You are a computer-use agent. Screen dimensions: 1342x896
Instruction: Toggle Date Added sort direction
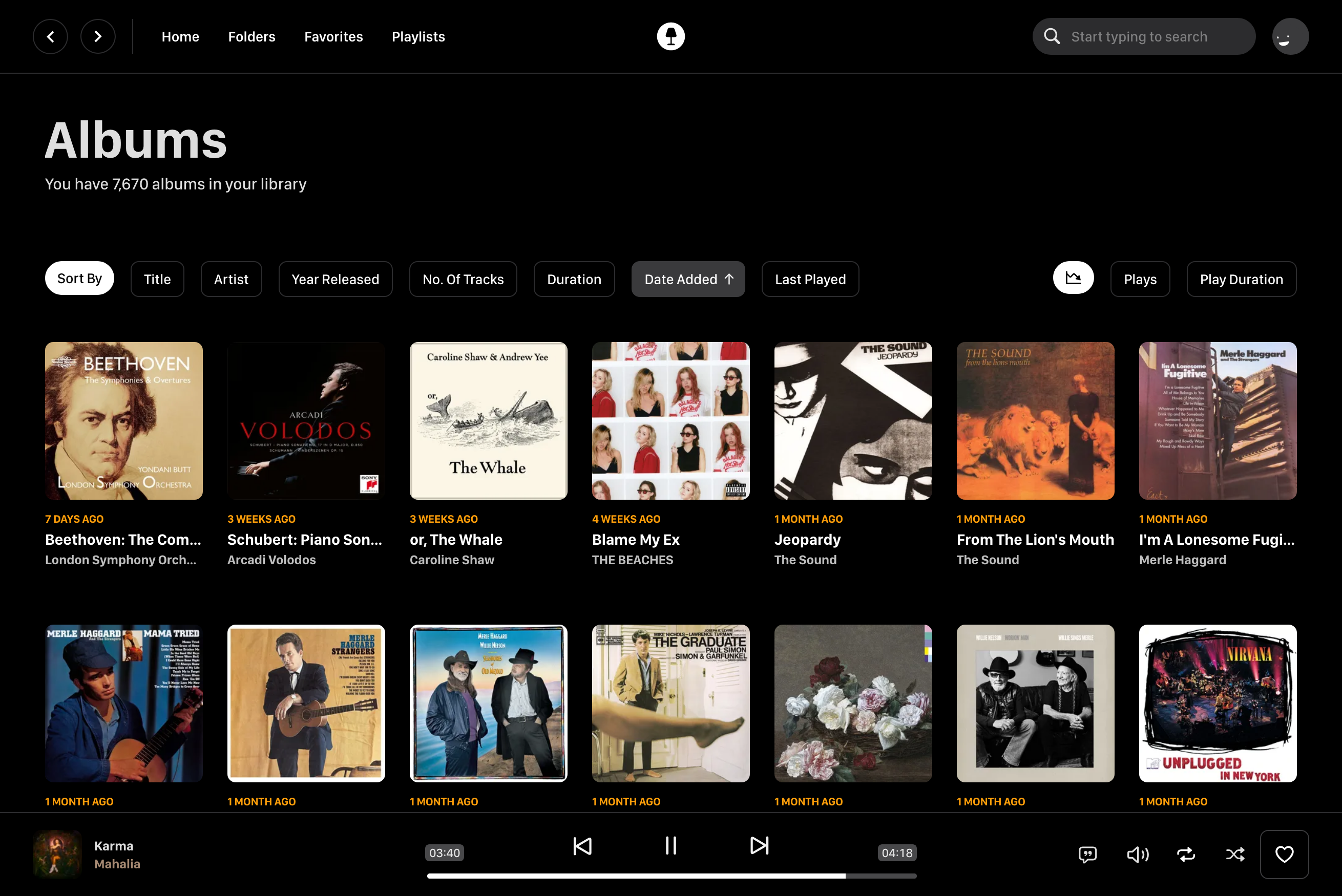pos(688,279)
